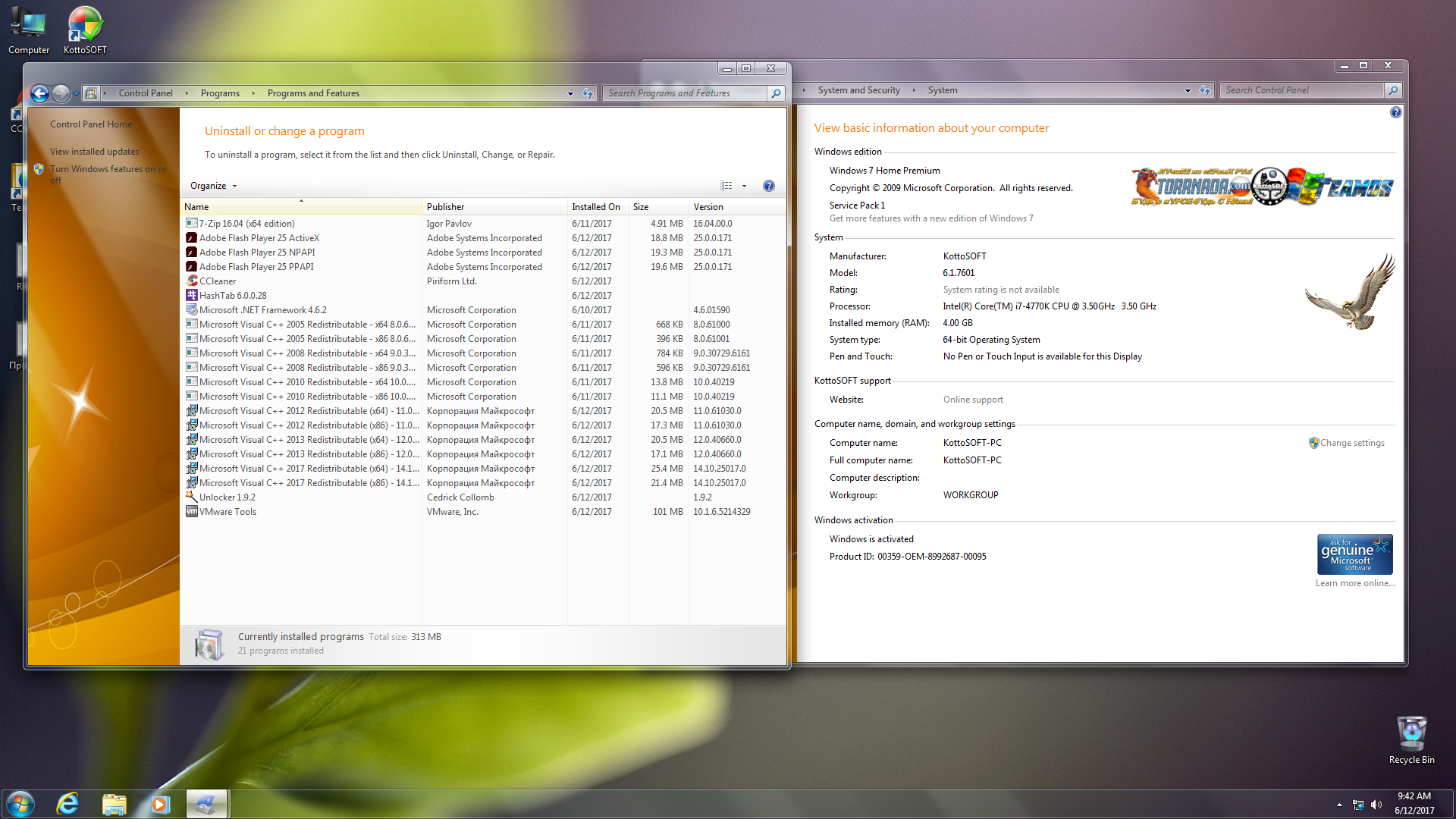Expand breadcrumb arrow after System and Security

914,90
